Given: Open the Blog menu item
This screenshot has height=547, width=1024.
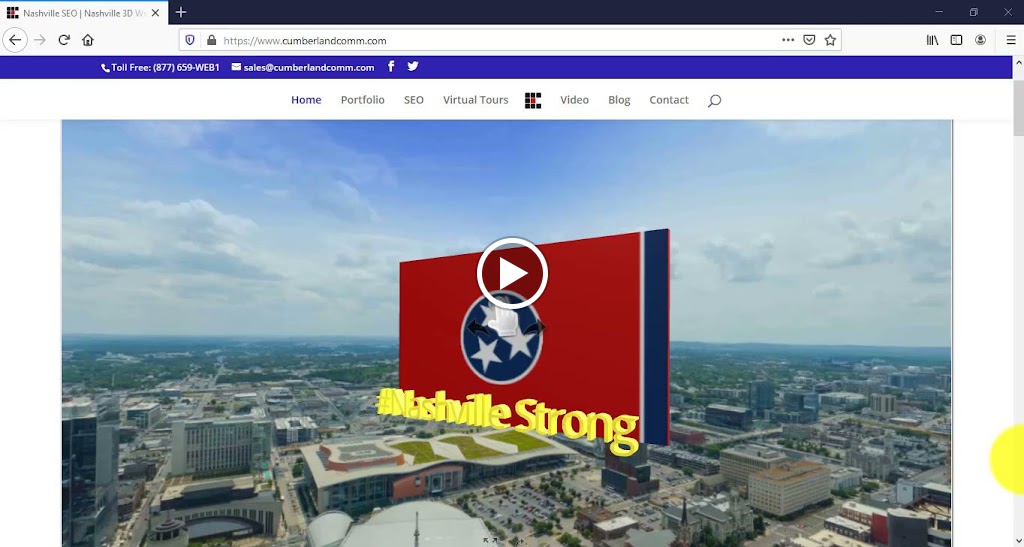Looking at the screenshot, I should (619, 100).
